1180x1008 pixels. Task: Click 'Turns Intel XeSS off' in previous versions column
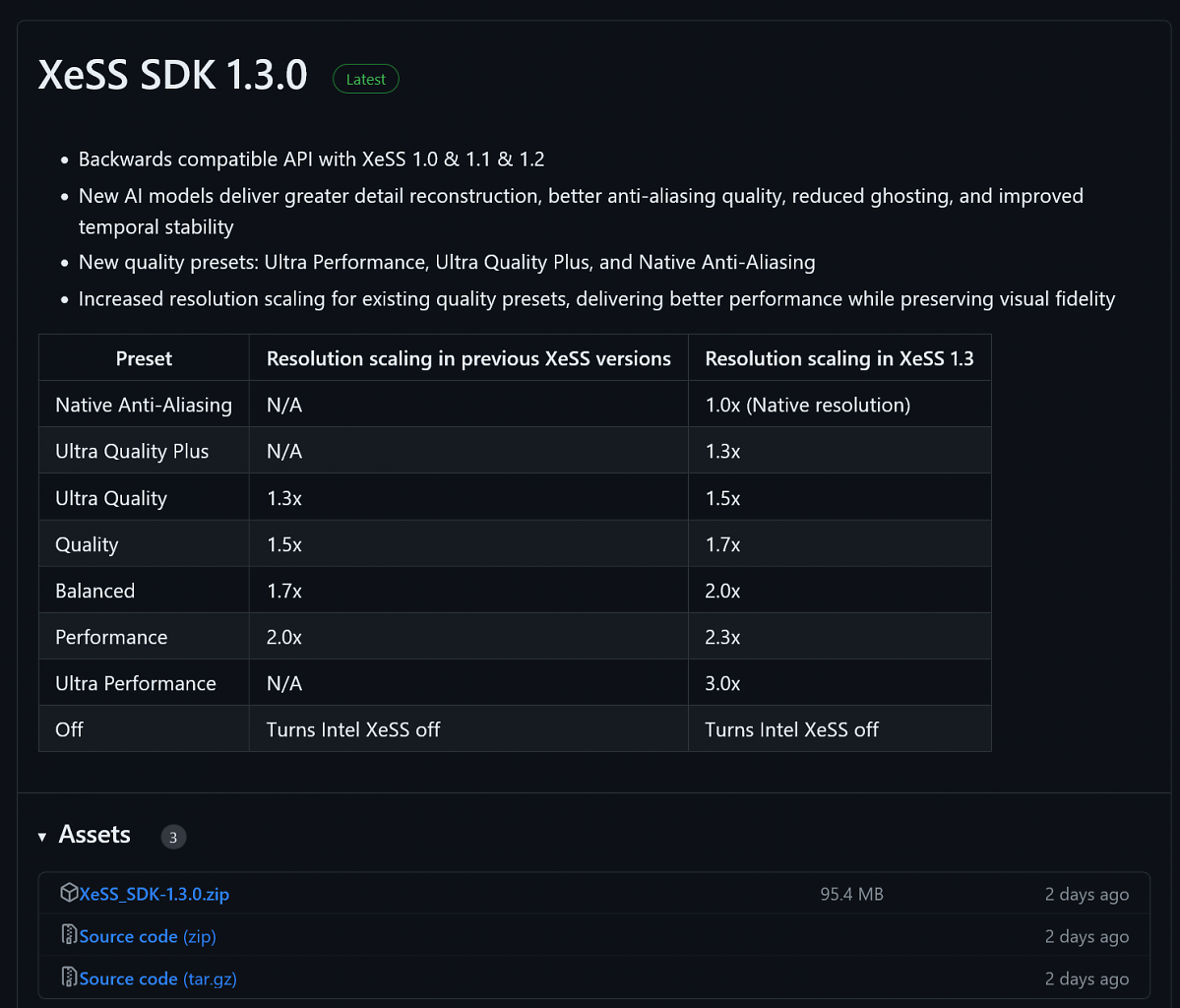click(353, 729)
